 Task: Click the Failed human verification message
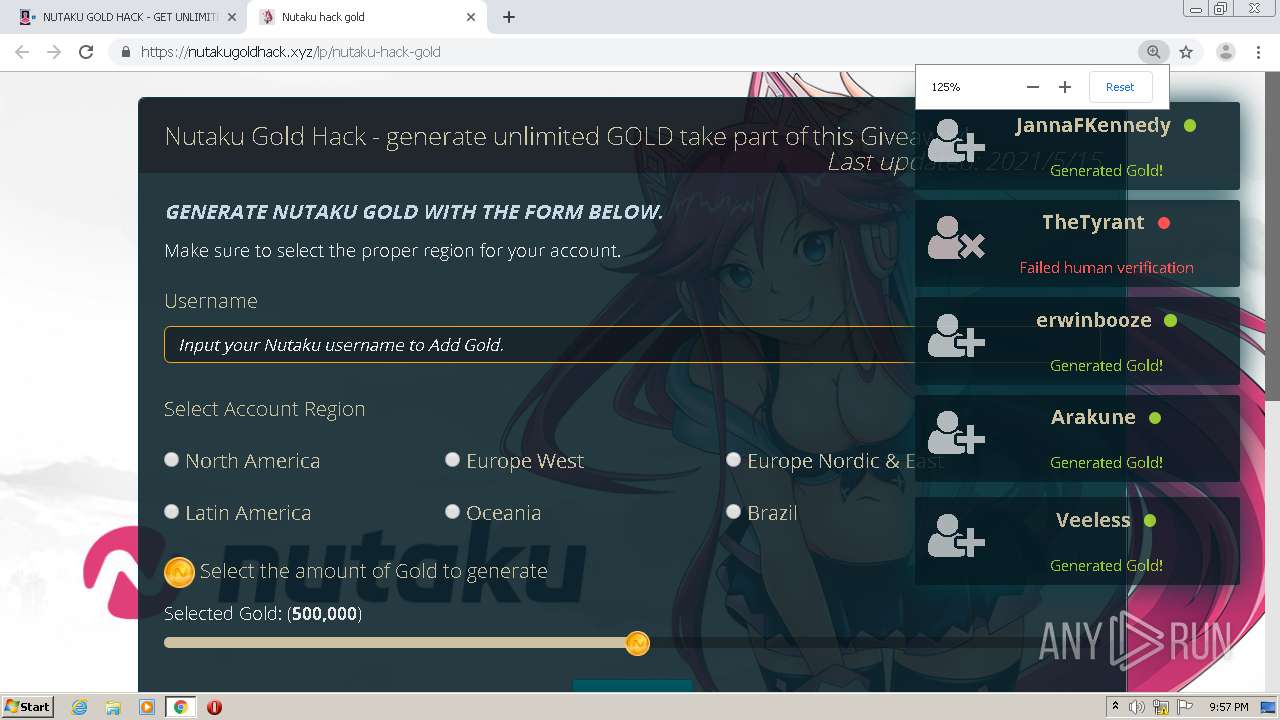pos(1106,267)
